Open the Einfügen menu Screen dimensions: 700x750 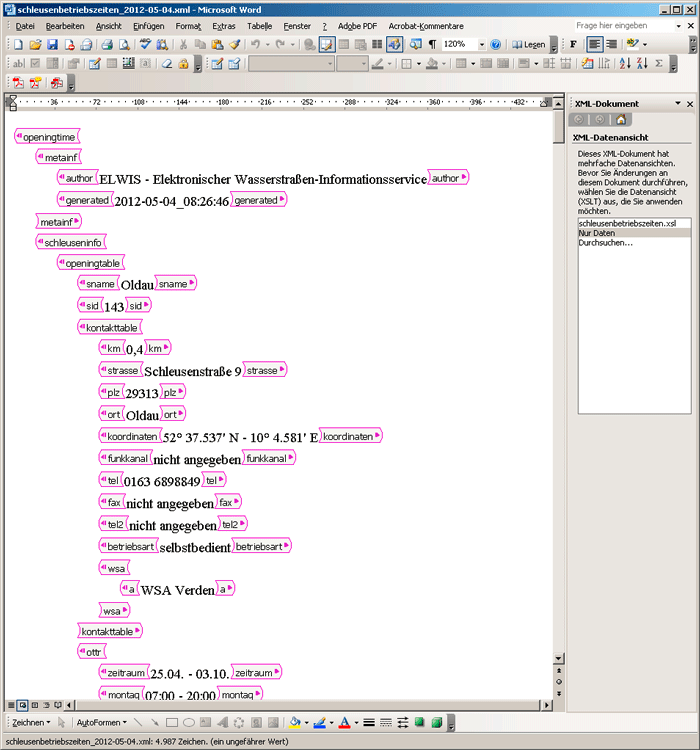pos(148,26)
